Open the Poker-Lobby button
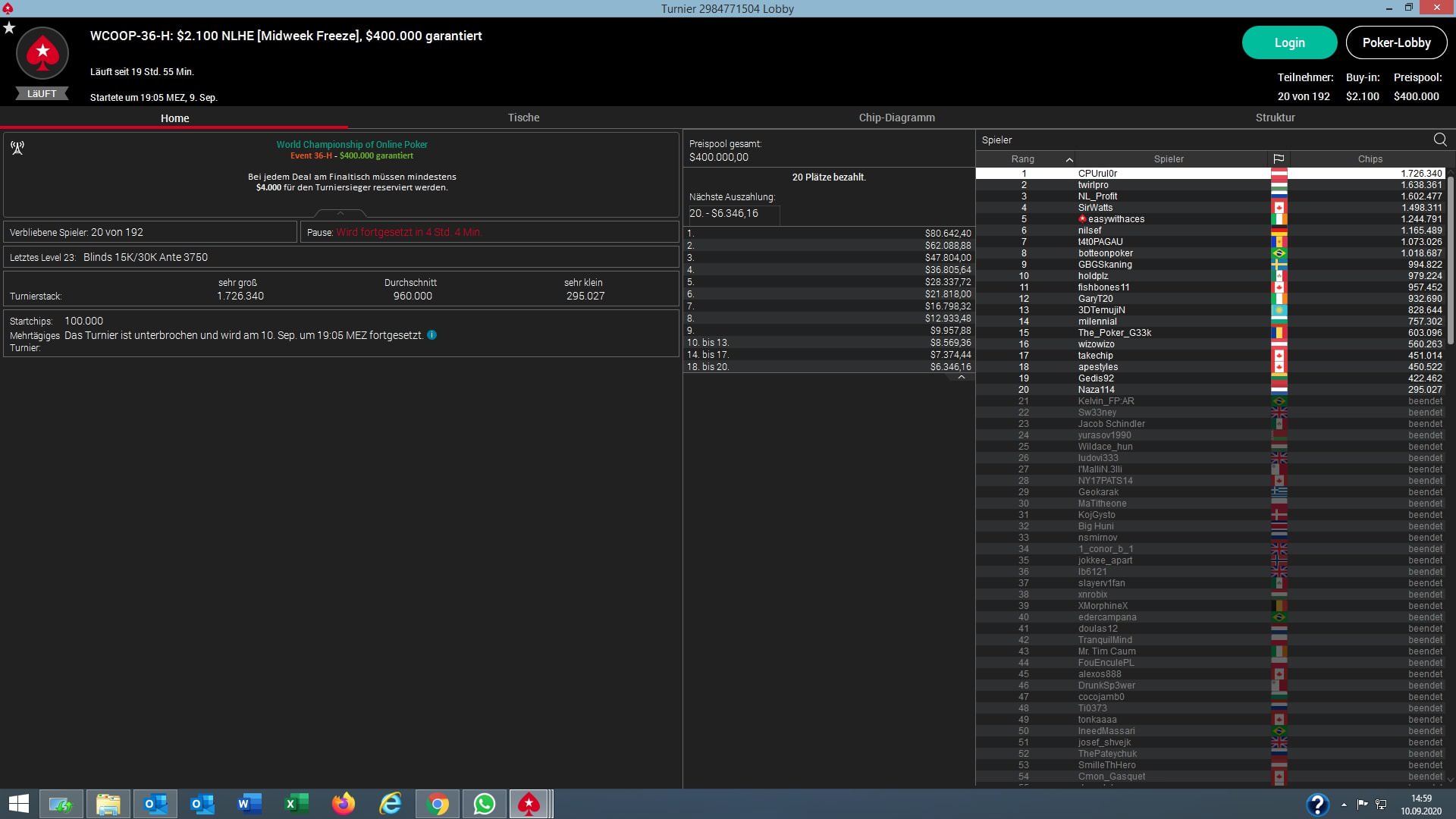1456x819 pixels. [x=1396, y=42]
